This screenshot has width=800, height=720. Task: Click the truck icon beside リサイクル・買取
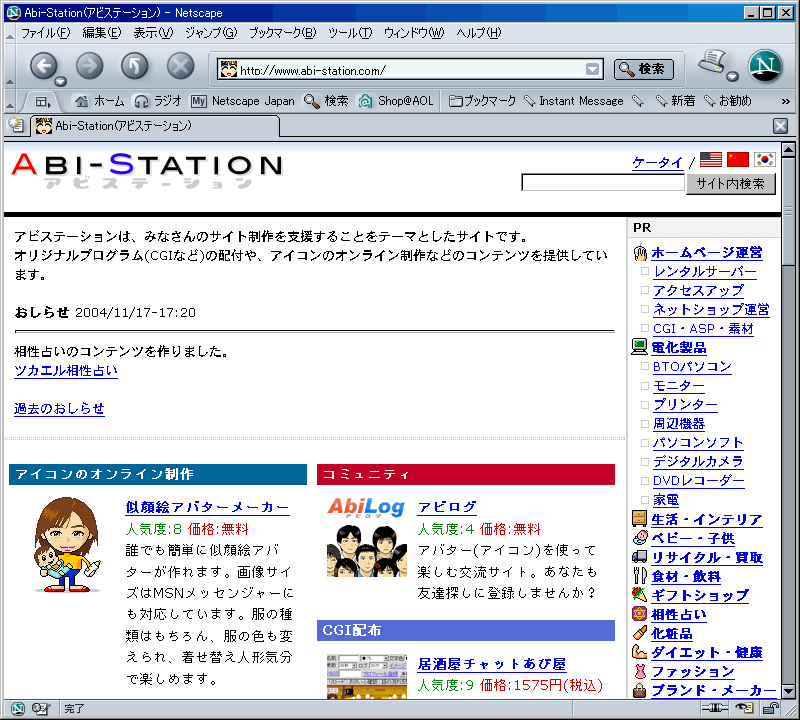[x=639, y=557]
